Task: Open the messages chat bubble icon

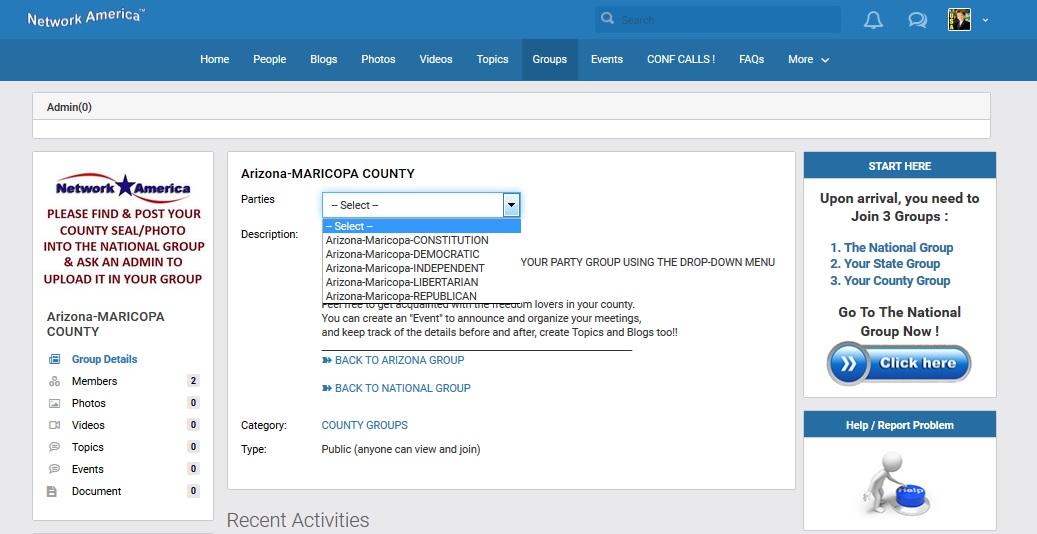Action: (916, 20)
